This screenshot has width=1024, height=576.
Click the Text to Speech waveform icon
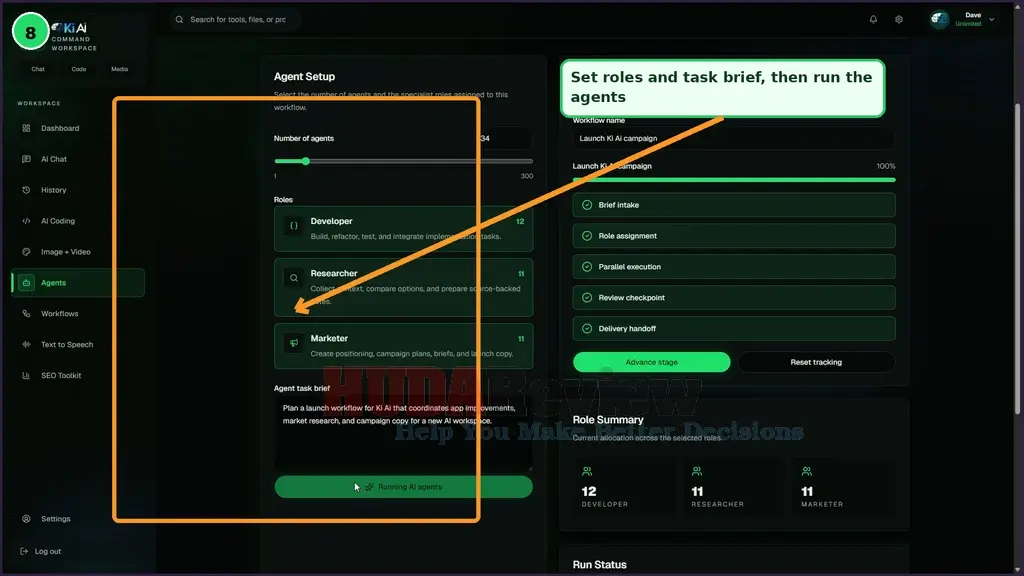[x=26, y=344]
